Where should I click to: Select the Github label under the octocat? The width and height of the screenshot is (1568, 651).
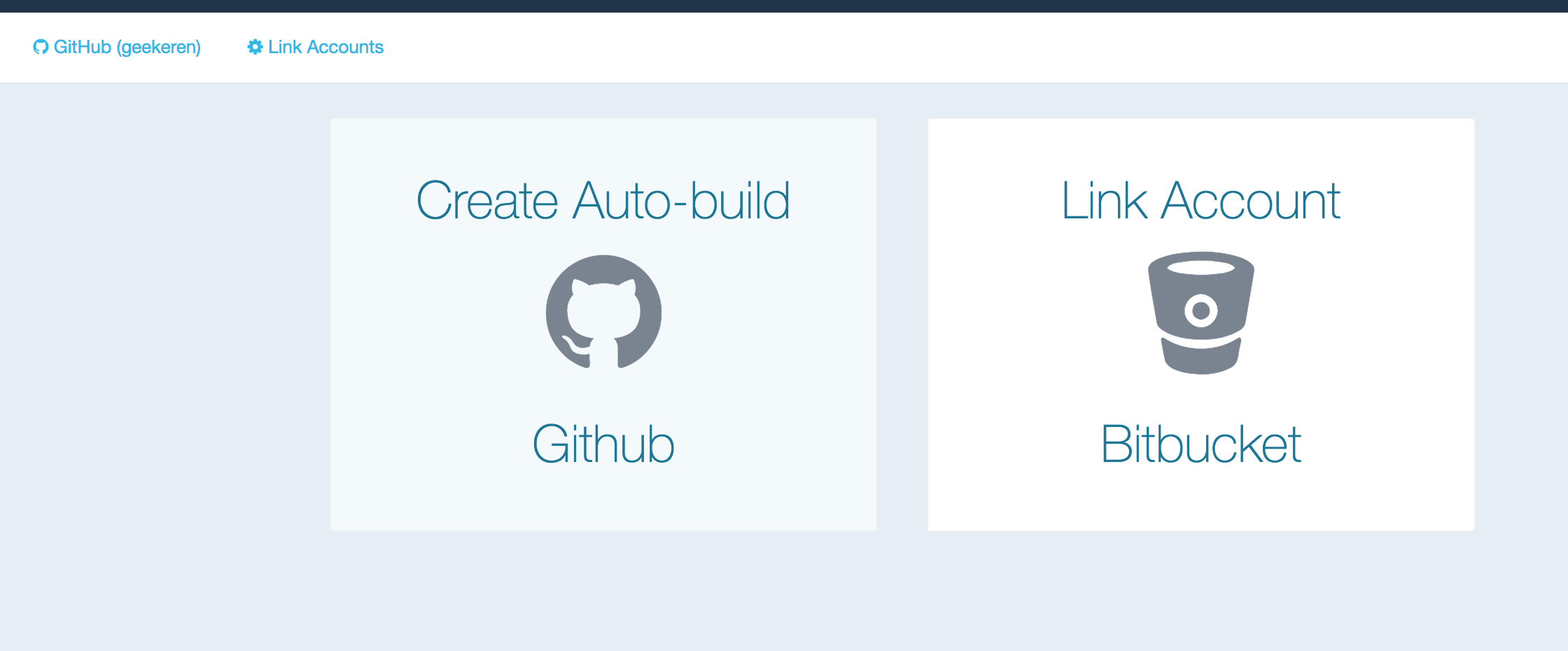pyautogui.click(x=603, y=444)
